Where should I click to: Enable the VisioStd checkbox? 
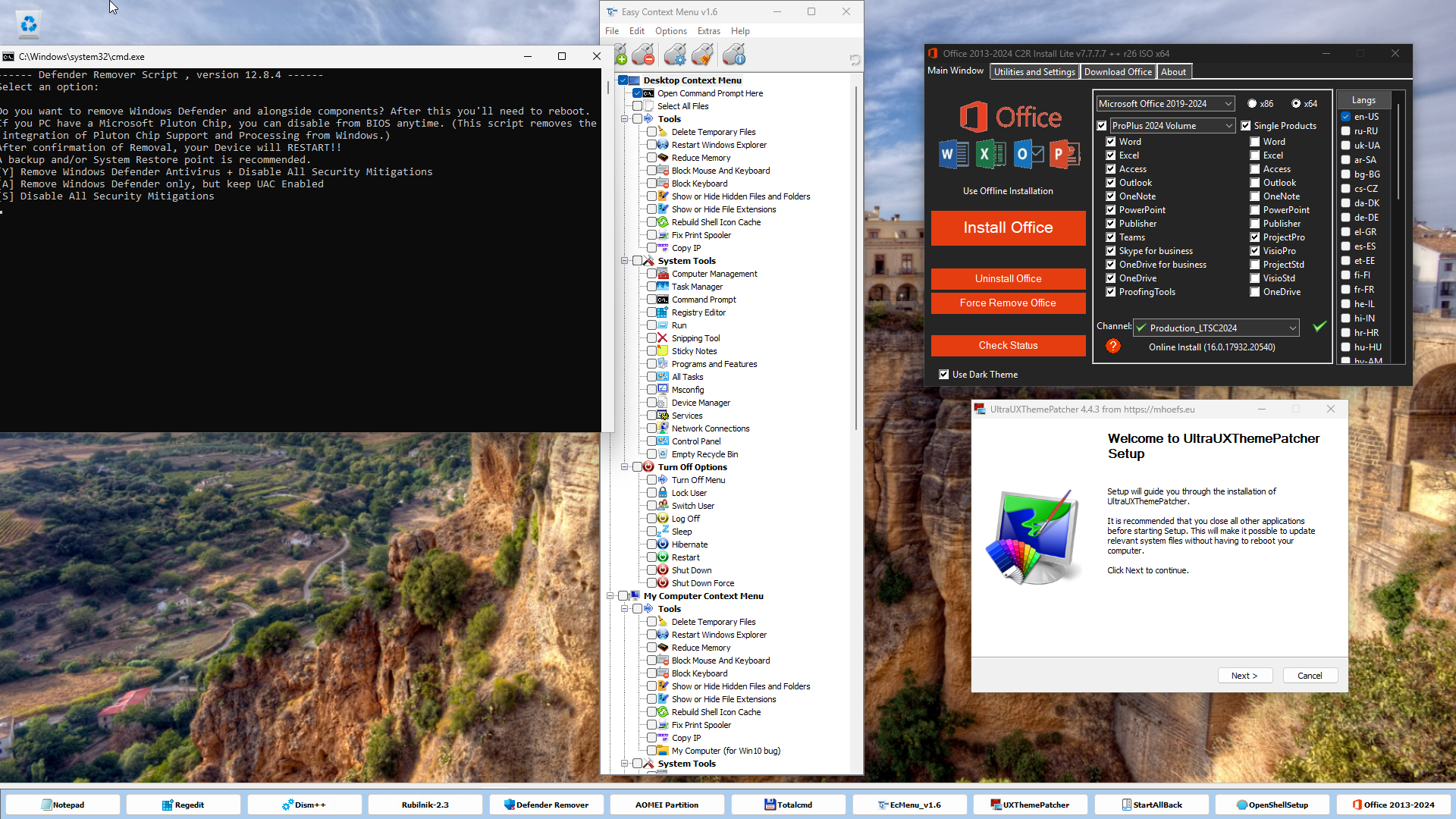pyautogui.click(x=1255, y=278)
